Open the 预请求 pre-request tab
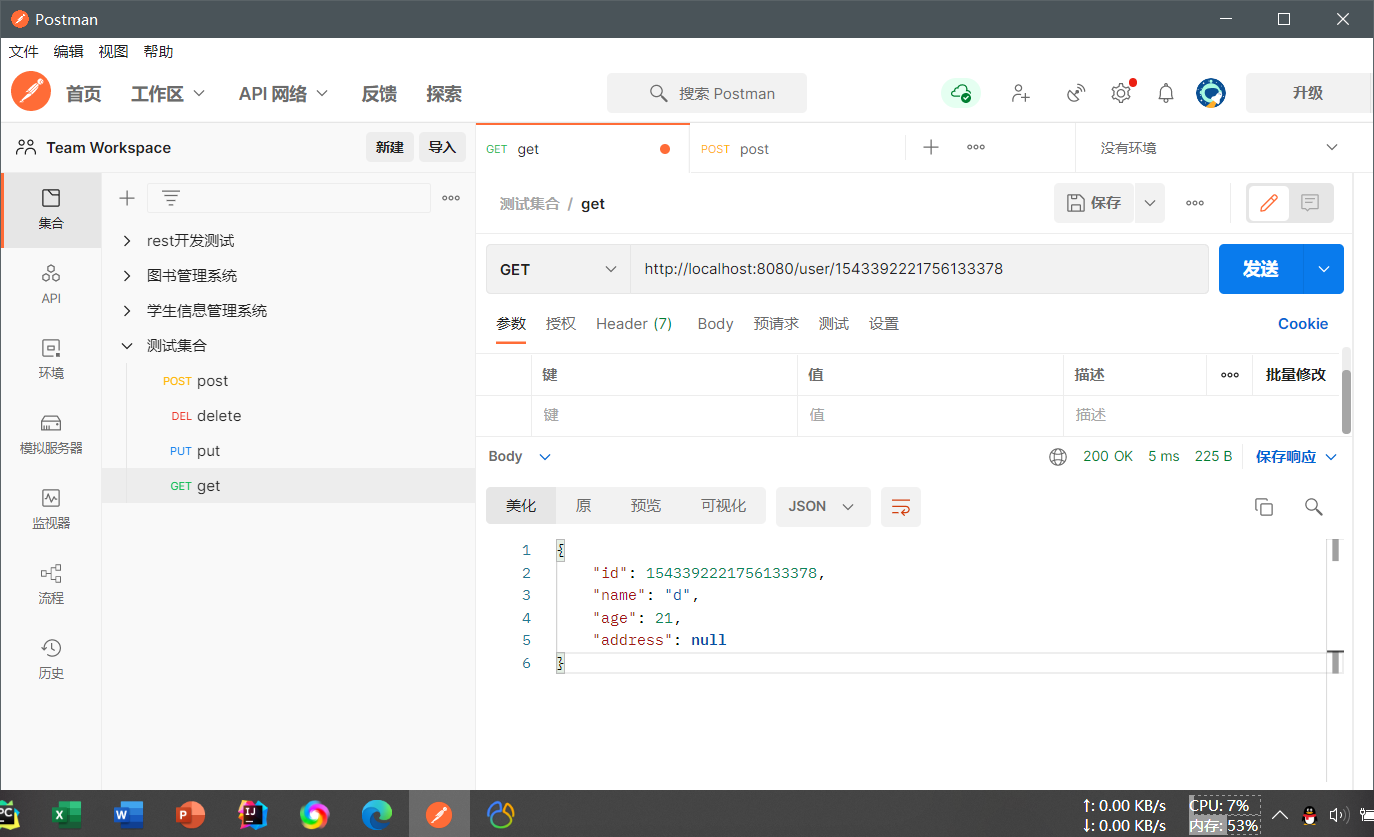 (776, 324)
